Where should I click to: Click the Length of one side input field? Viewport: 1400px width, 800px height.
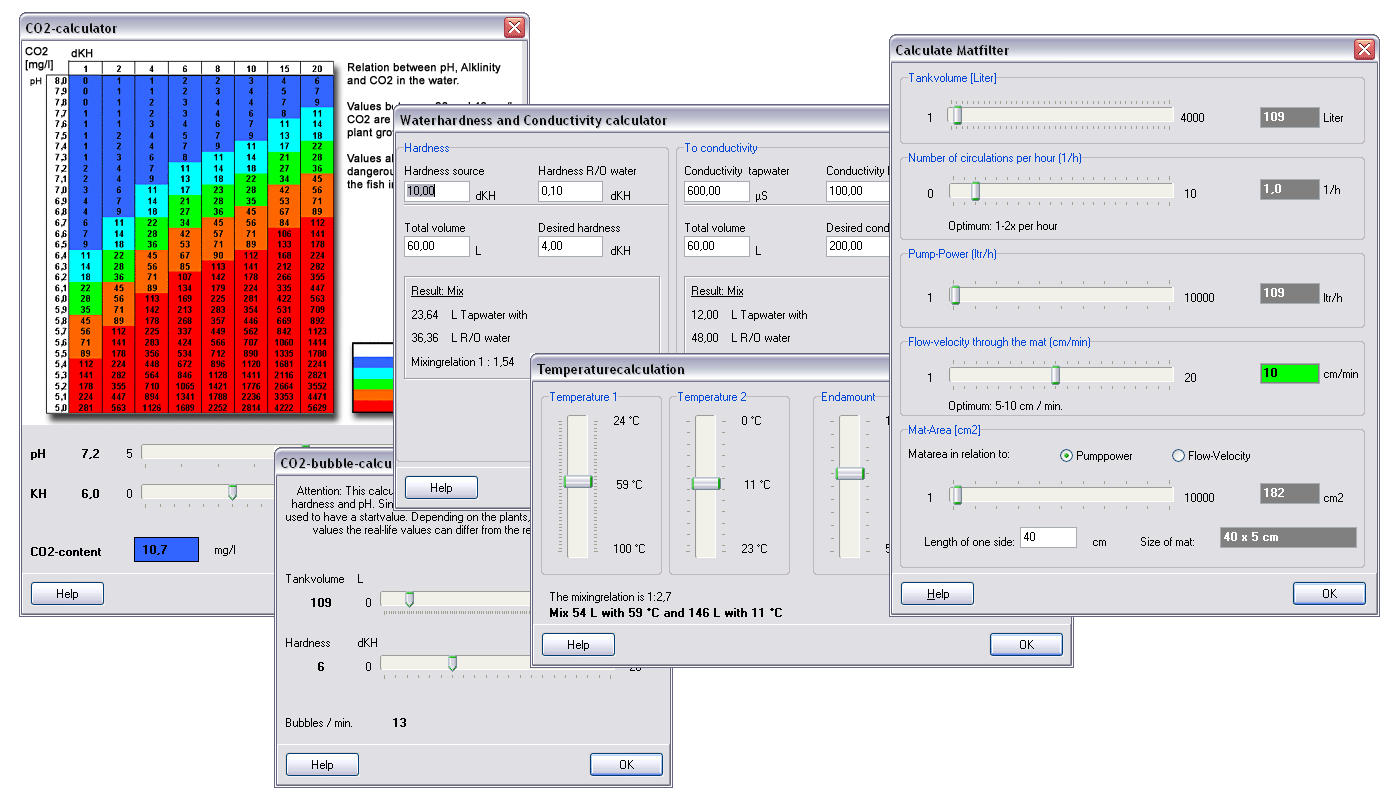pos(1047,537)
